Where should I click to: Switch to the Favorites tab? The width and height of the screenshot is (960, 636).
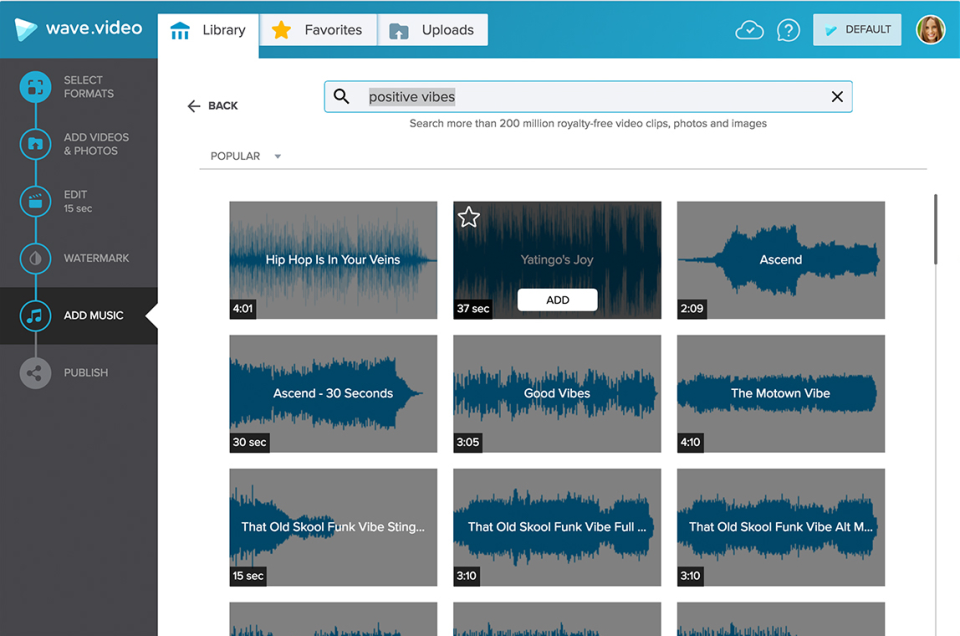[318, 30]
